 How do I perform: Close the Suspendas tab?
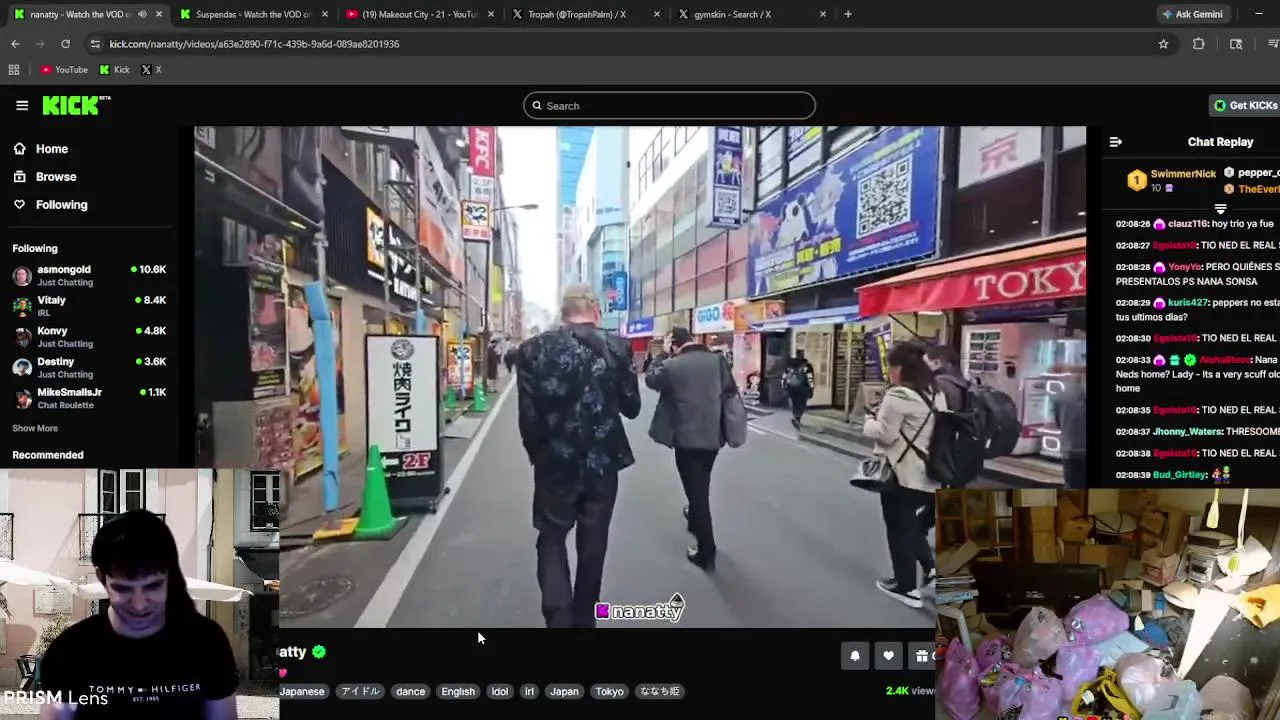pyautogui.click(x=324, y=14)
